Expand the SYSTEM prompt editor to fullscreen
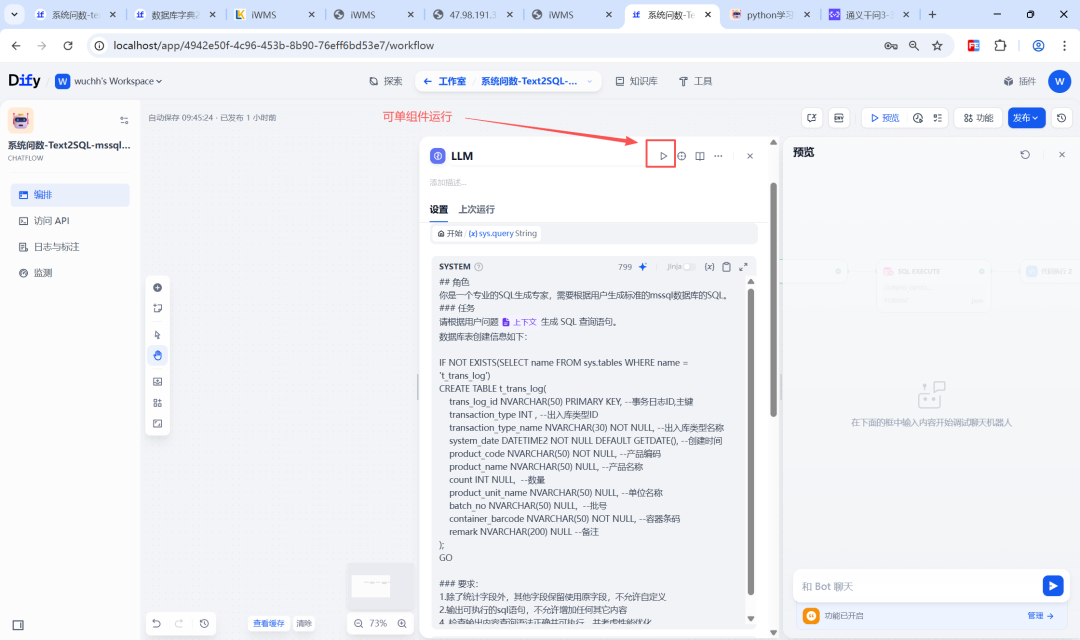This screenshot has height=640, width=1080. pyautogui.click(x=743, y=267)
